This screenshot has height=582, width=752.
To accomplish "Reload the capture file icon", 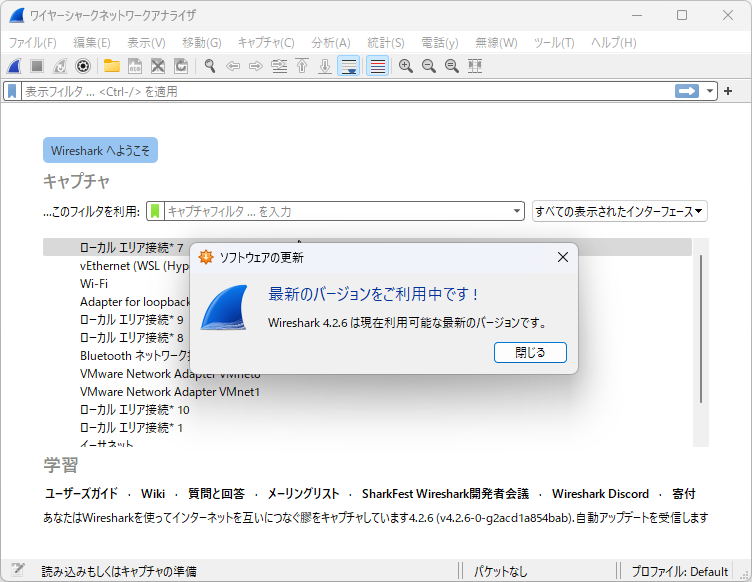I will (x=181, y=66).
